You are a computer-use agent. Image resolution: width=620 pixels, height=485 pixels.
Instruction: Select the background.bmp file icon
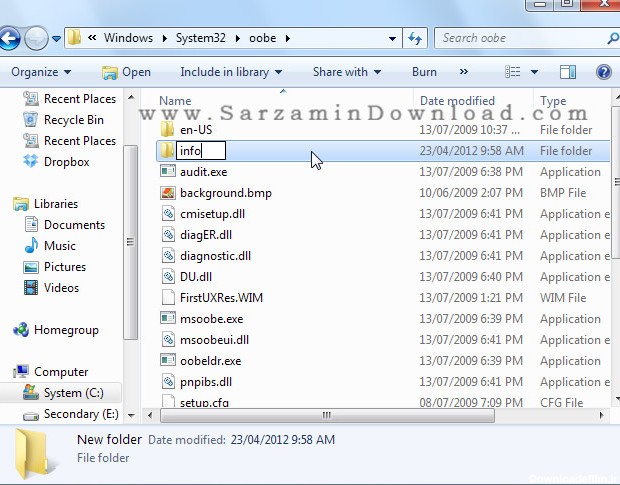[168, 193]
